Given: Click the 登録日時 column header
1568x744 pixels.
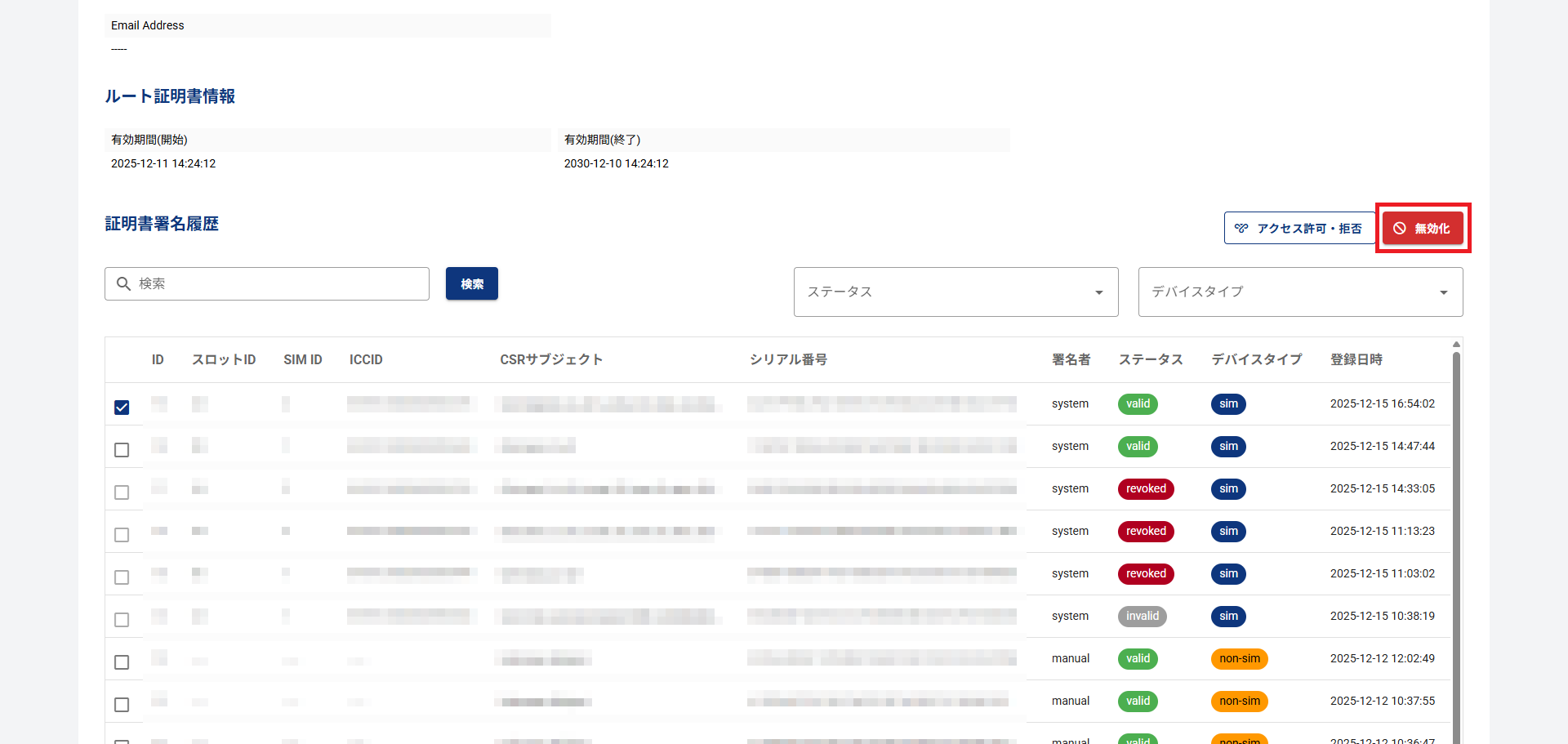Looking at the screenshot, I should pyautogui.click(x=1356, y=359).
